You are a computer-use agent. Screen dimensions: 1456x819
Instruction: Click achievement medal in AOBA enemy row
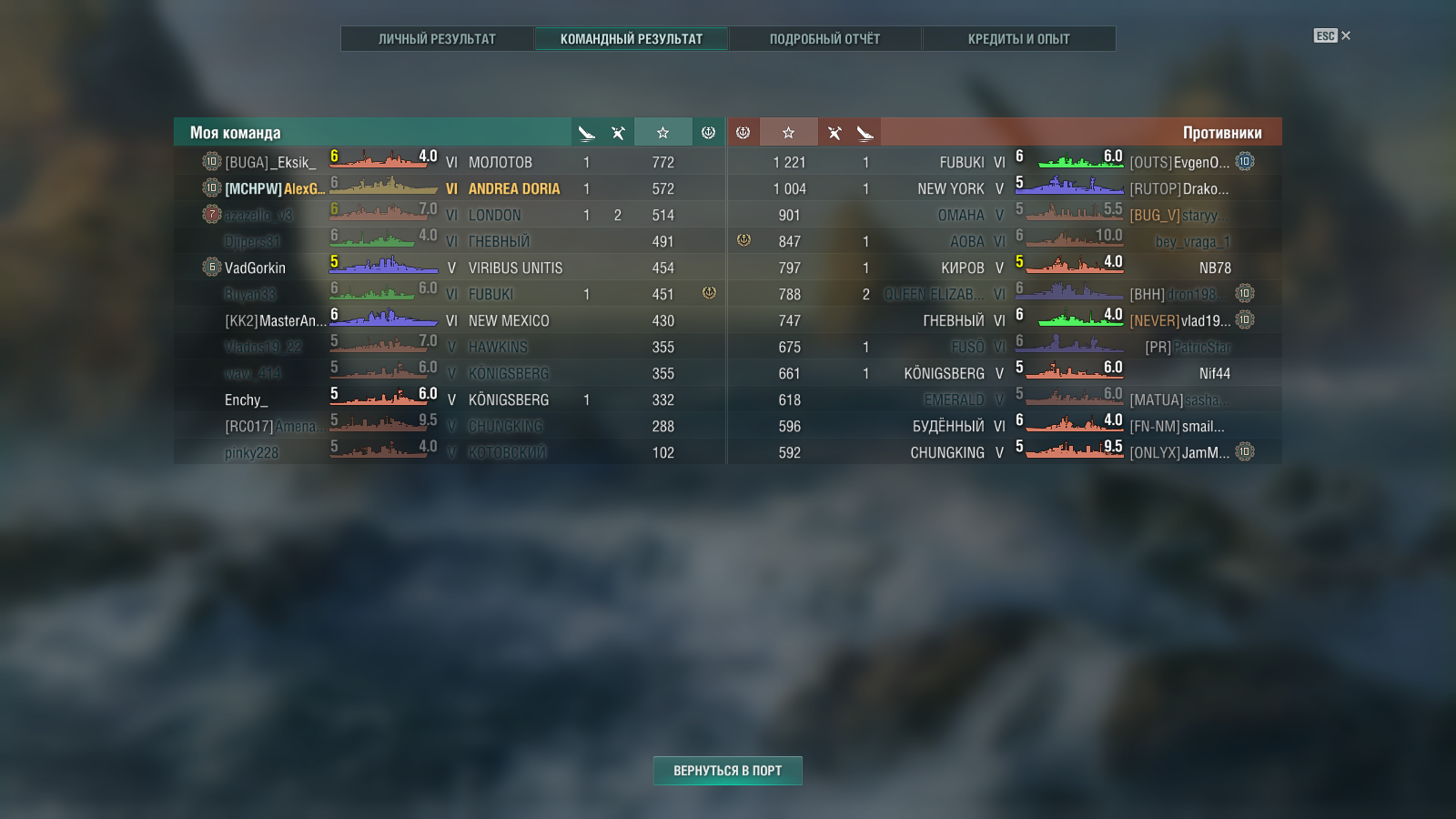tap(743, 240)
